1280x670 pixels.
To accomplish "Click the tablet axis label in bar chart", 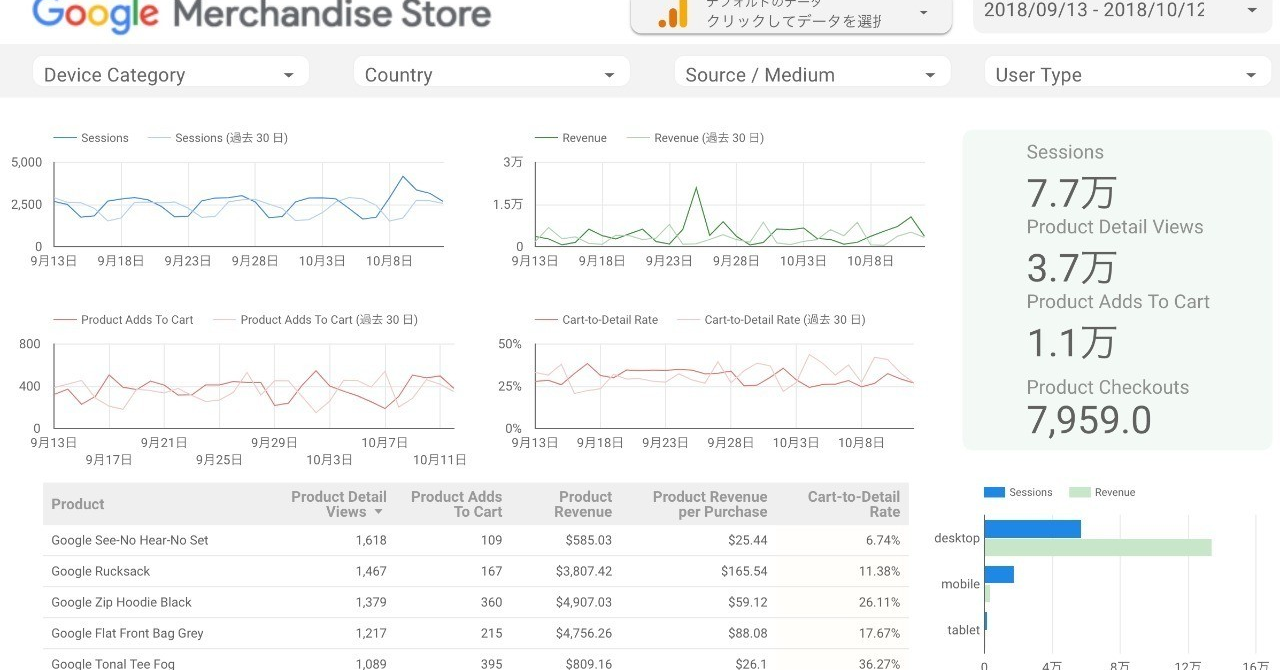I will click(964, 630).
